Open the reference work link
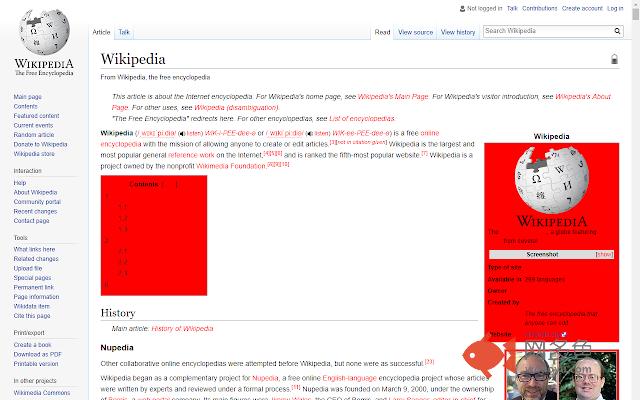Screen dimensions: 640x400 [x=191, y=155]
